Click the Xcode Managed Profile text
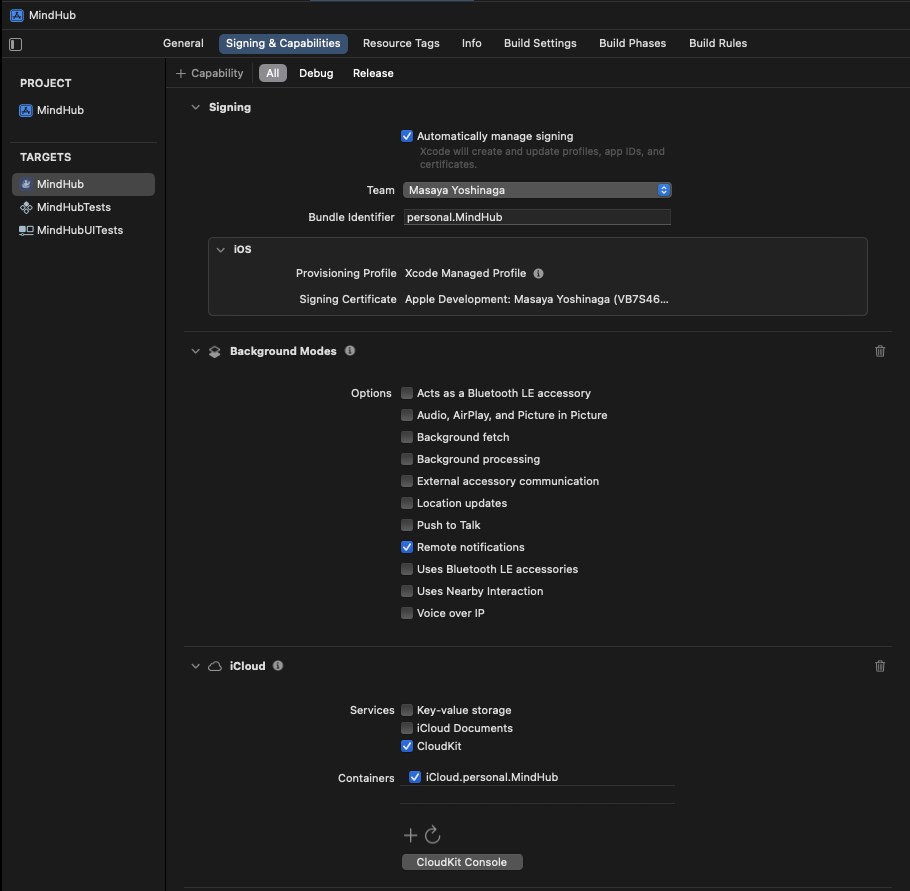The height and width of the screenshot is (891, 910). [465, 273]
